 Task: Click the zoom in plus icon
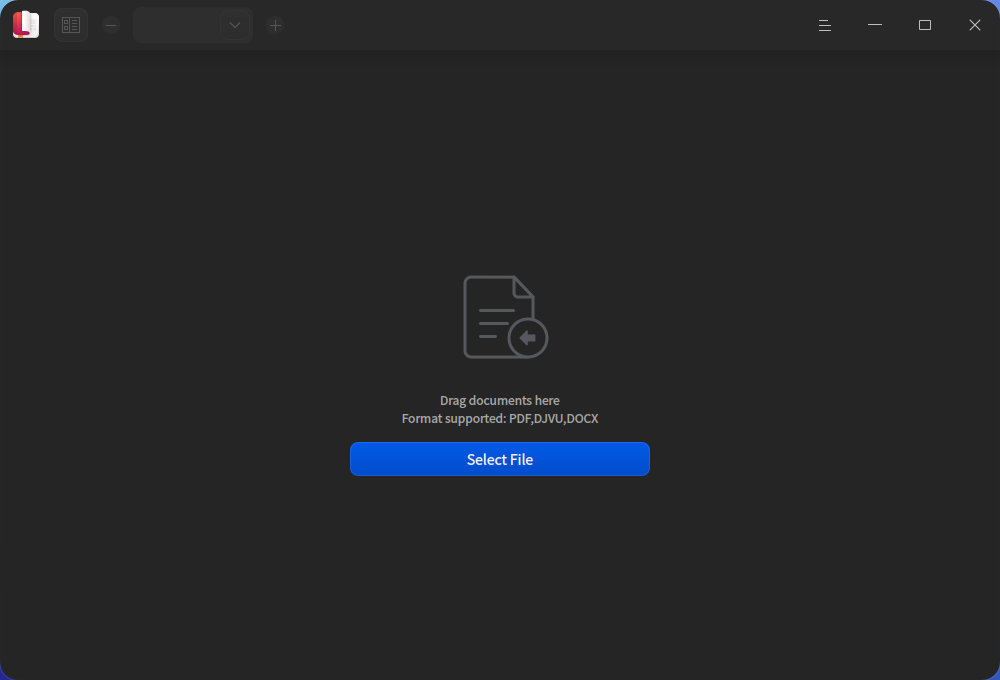(x=276, y=26)
